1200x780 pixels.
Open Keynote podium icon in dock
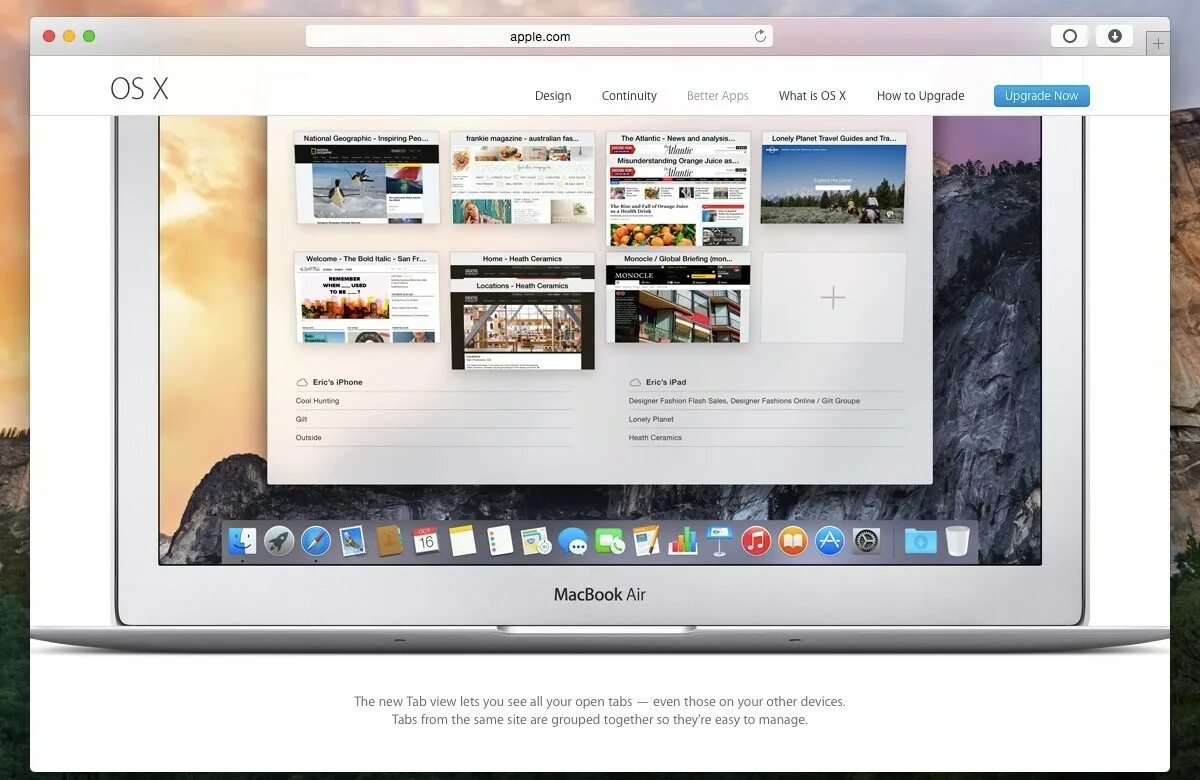719,541
